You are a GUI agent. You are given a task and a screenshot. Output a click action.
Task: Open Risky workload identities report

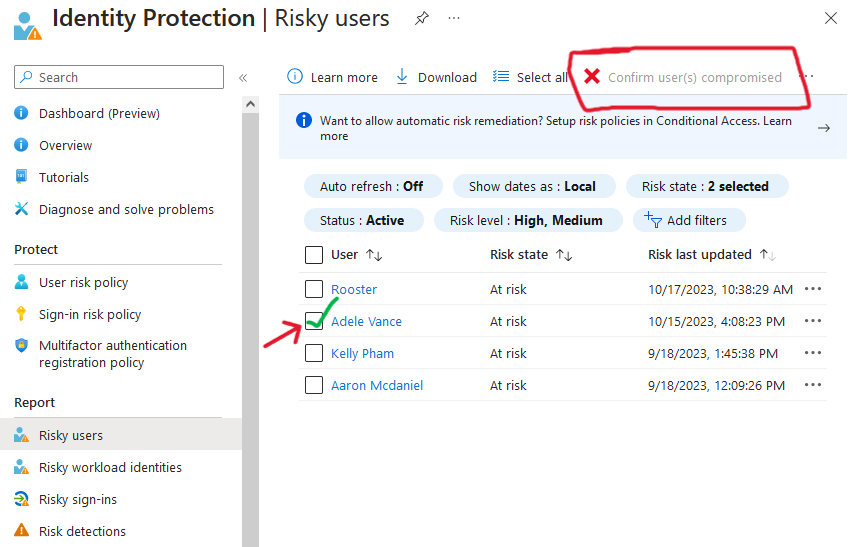point(110,467)
